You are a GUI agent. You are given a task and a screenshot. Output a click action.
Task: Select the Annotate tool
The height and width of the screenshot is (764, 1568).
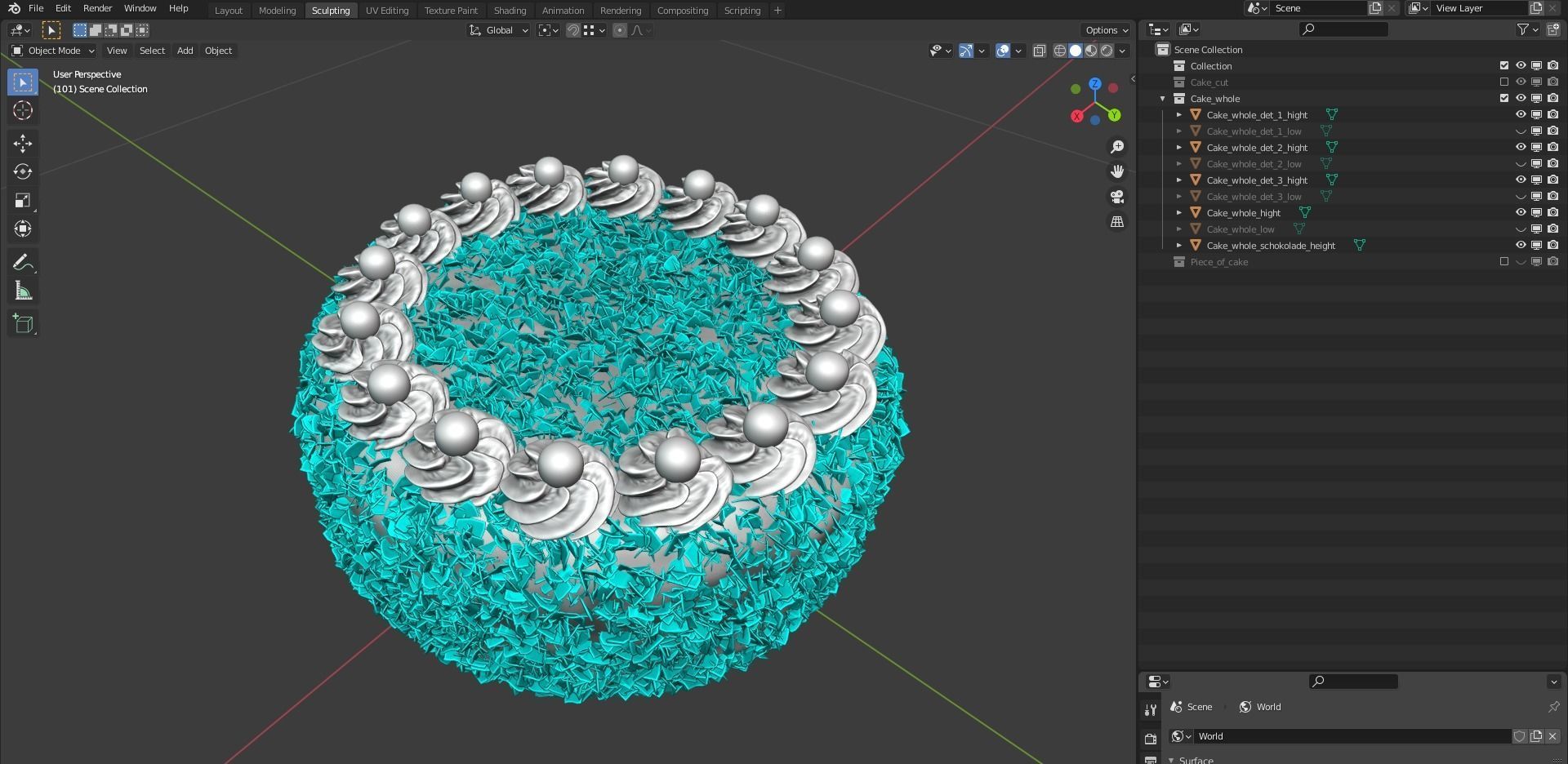[23, 262]
